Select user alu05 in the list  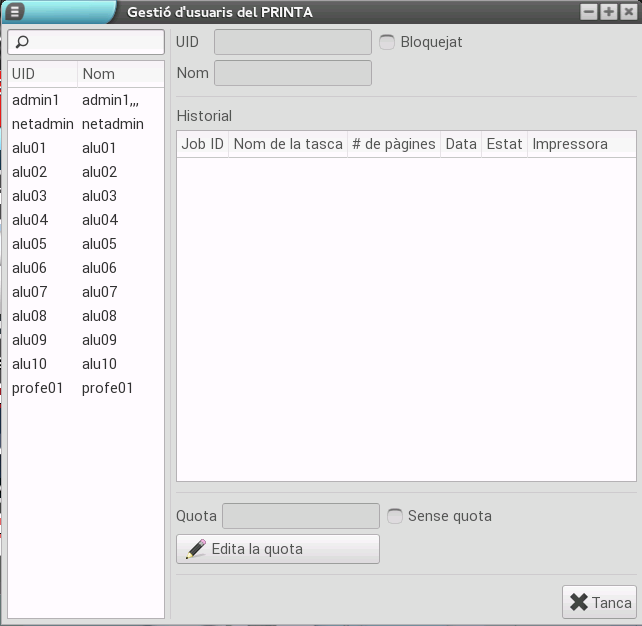[30, 244]
